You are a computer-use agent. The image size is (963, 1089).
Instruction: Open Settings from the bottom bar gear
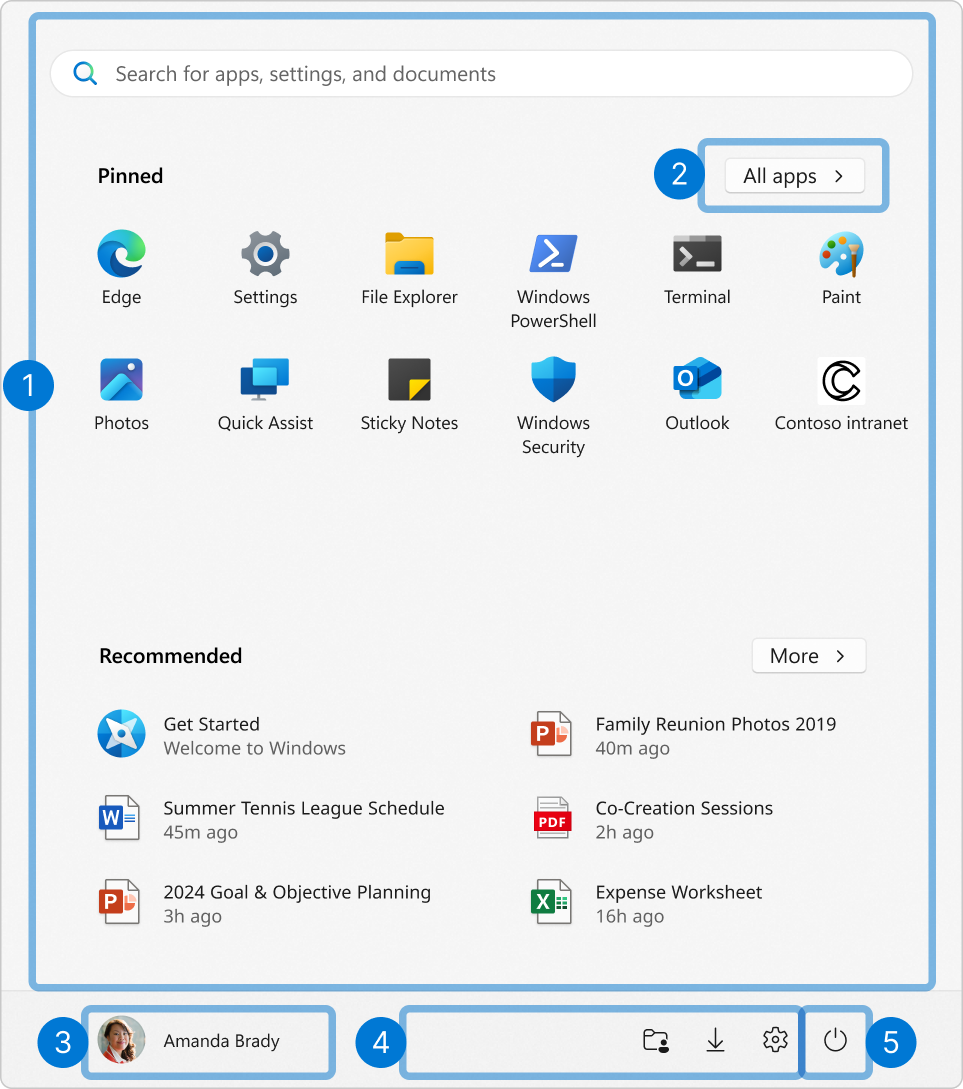coord(775,1040)
